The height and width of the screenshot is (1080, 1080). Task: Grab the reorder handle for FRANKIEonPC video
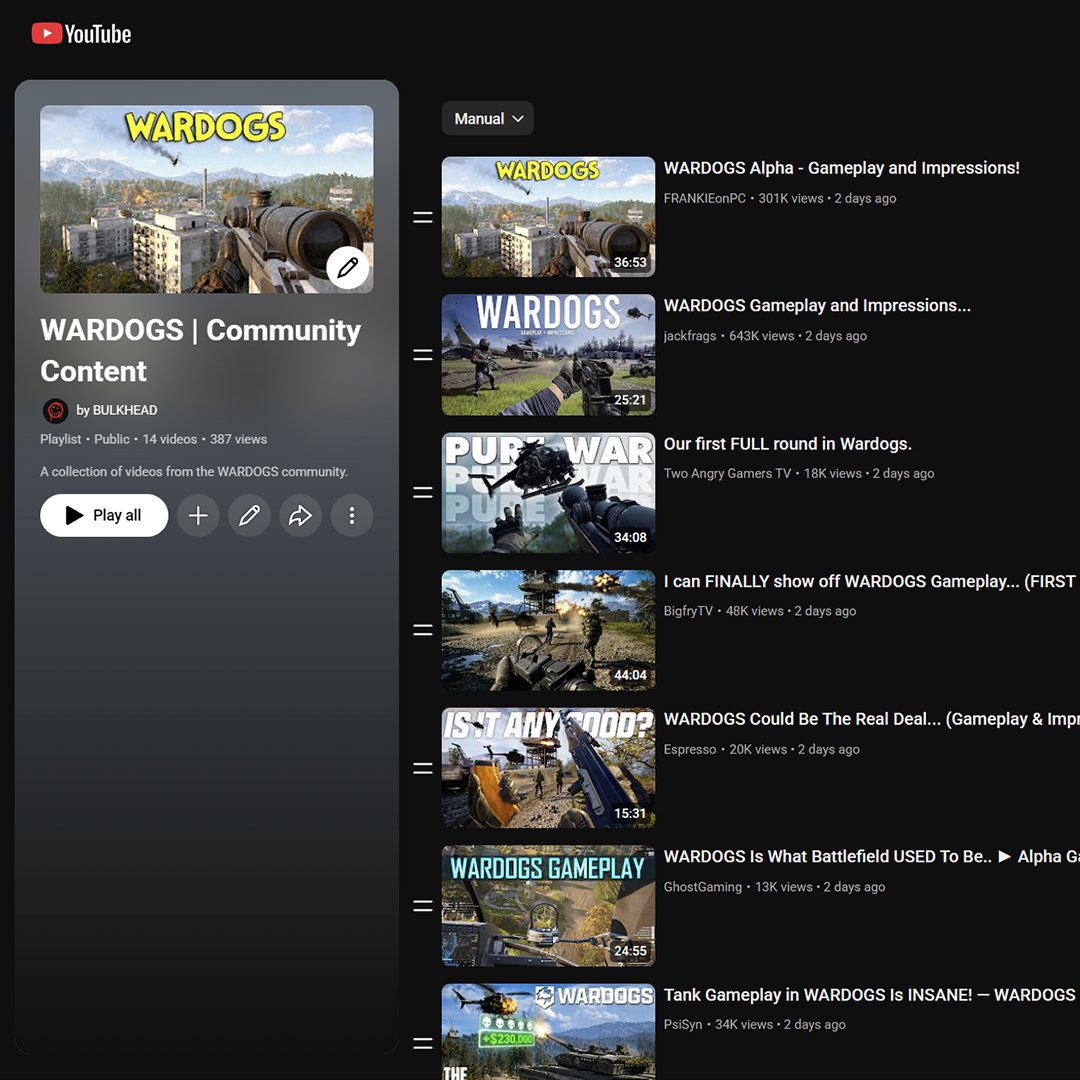[423, 218]
